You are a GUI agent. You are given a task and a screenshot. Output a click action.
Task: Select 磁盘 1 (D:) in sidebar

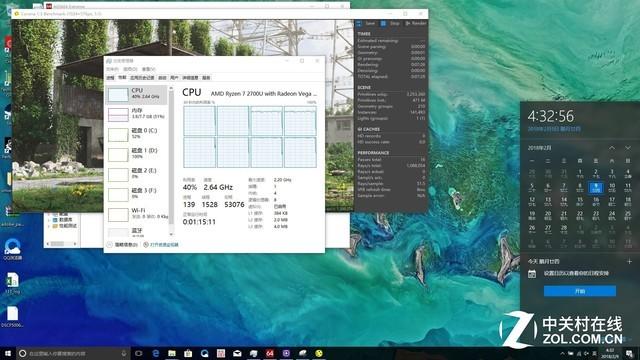pyautogui.click(x=136, y=154)
